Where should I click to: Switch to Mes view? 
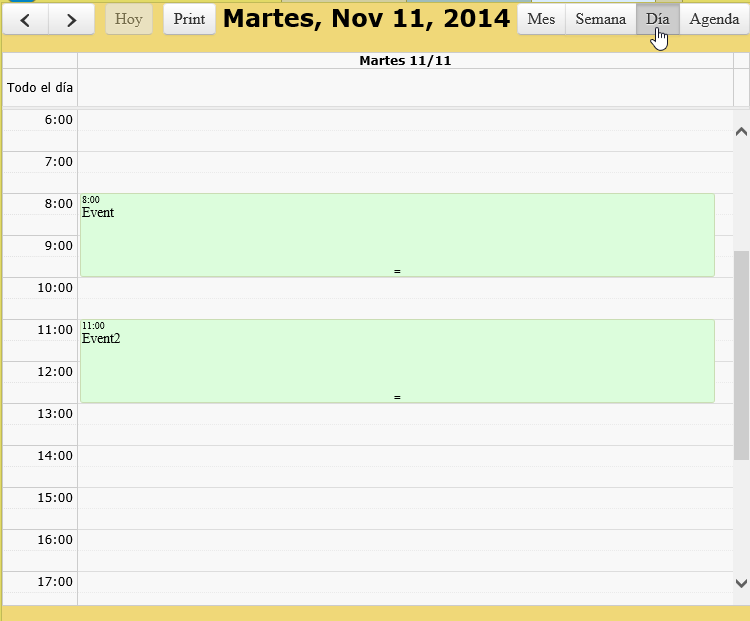(x=541, y=19)
